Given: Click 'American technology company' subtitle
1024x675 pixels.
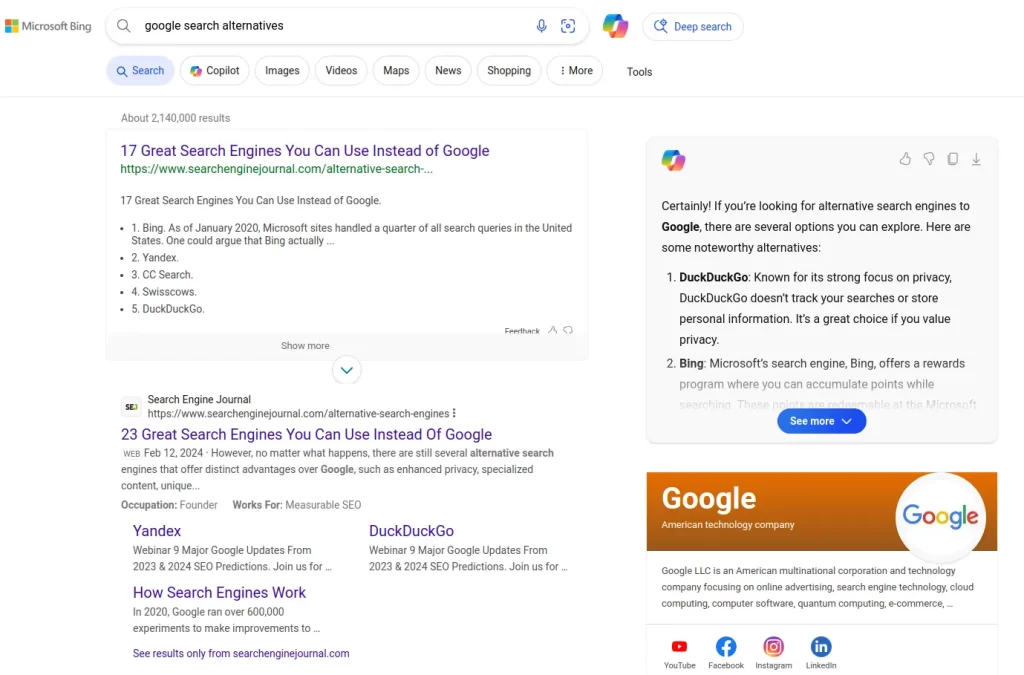Looking at the screenshot, I should point(728,525).
